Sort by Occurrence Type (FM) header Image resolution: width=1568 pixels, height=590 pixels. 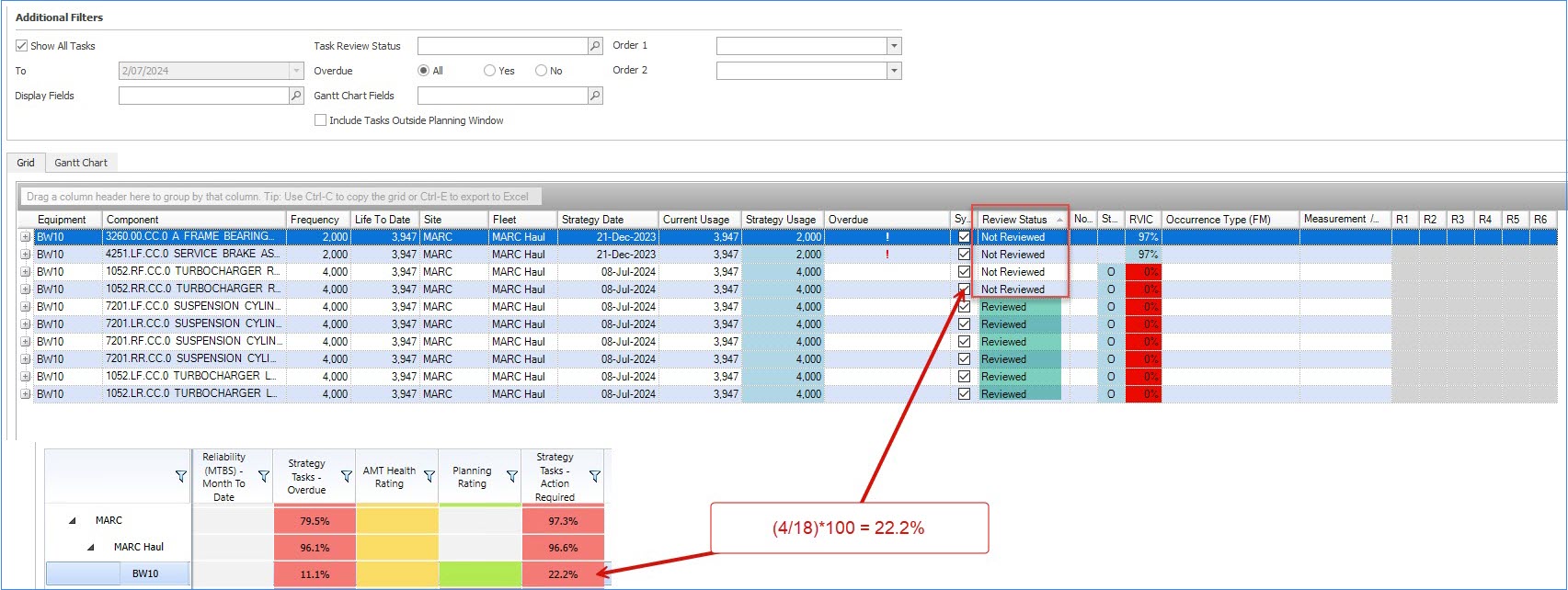[x=1230, y=220]
